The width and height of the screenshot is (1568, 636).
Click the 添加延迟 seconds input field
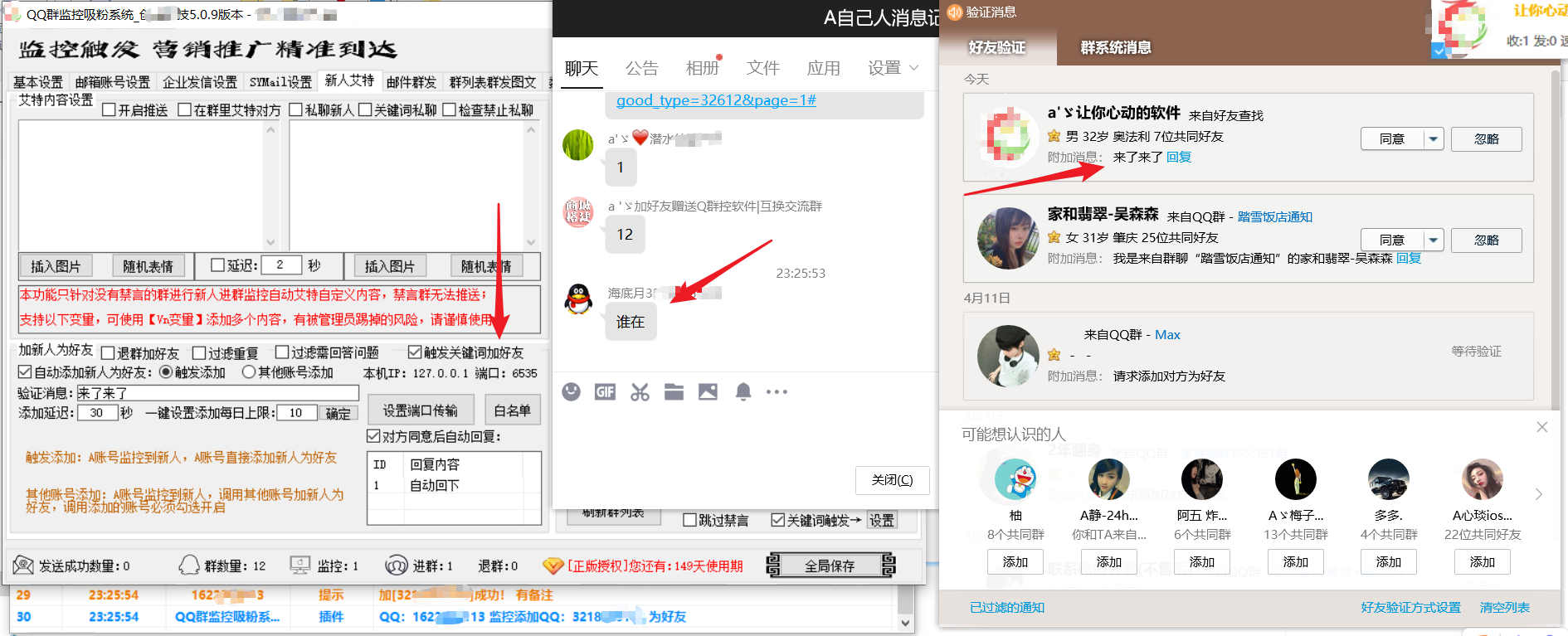click(97, 413)
